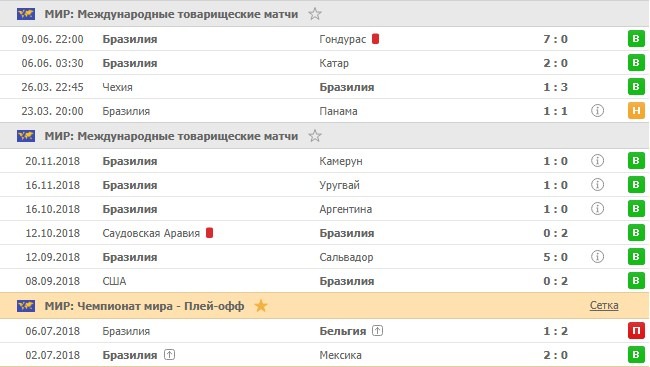The image size is (650, 367).
Task: Click red П badge for Бельгия match
Action: [x=636, y=331]
